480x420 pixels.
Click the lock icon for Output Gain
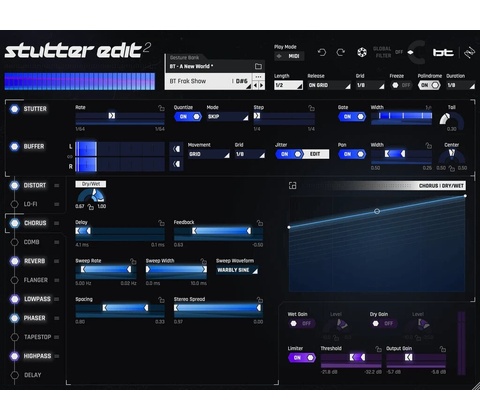443,349
